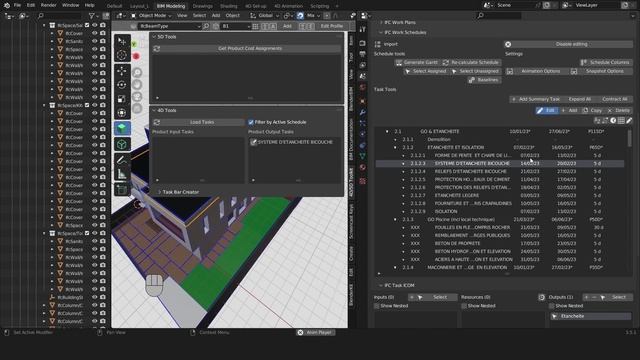Image resolution: width=640 pixels, height=360 pixels.
Task: Select the Transform tool in viewport toolbar
Action: click(x=122, y=113)
